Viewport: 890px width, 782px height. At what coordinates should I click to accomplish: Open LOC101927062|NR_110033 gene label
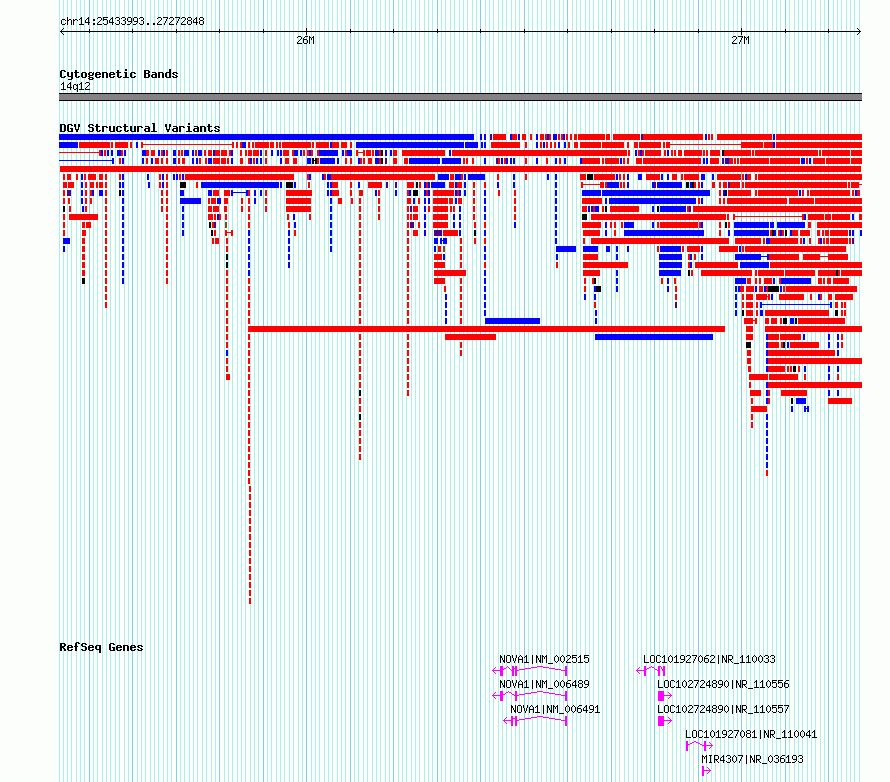coord(709,659)
